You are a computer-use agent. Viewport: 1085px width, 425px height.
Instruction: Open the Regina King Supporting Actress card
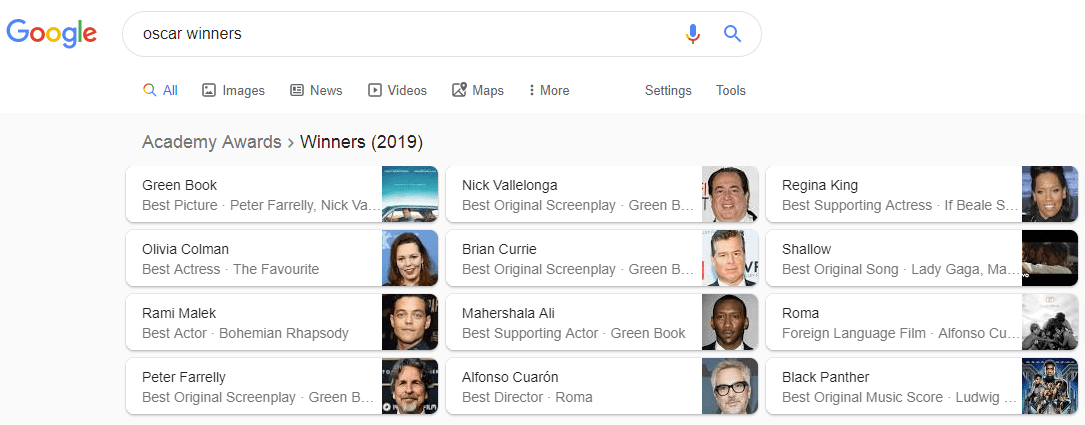(922, 194)
